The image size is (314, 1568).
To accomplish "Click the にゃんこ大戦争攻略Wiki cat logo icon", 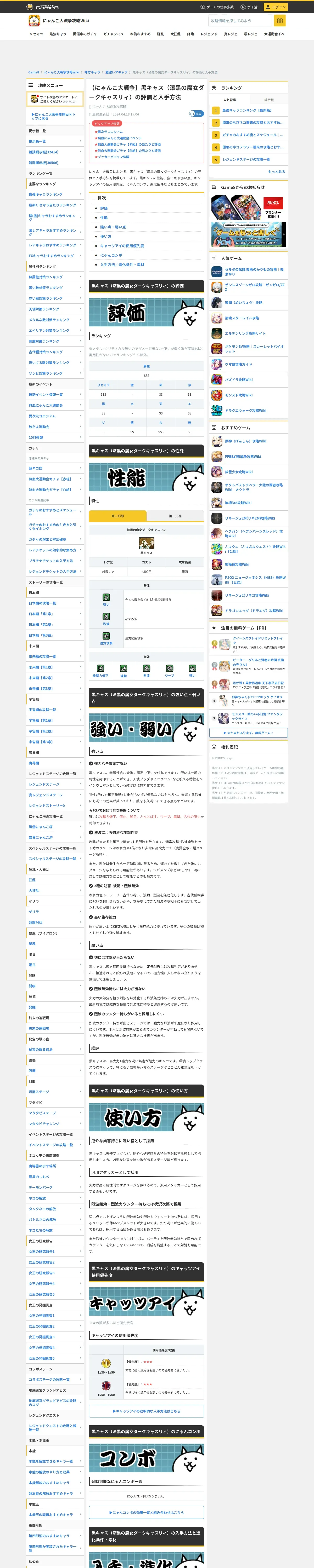I will coord(34,21).
